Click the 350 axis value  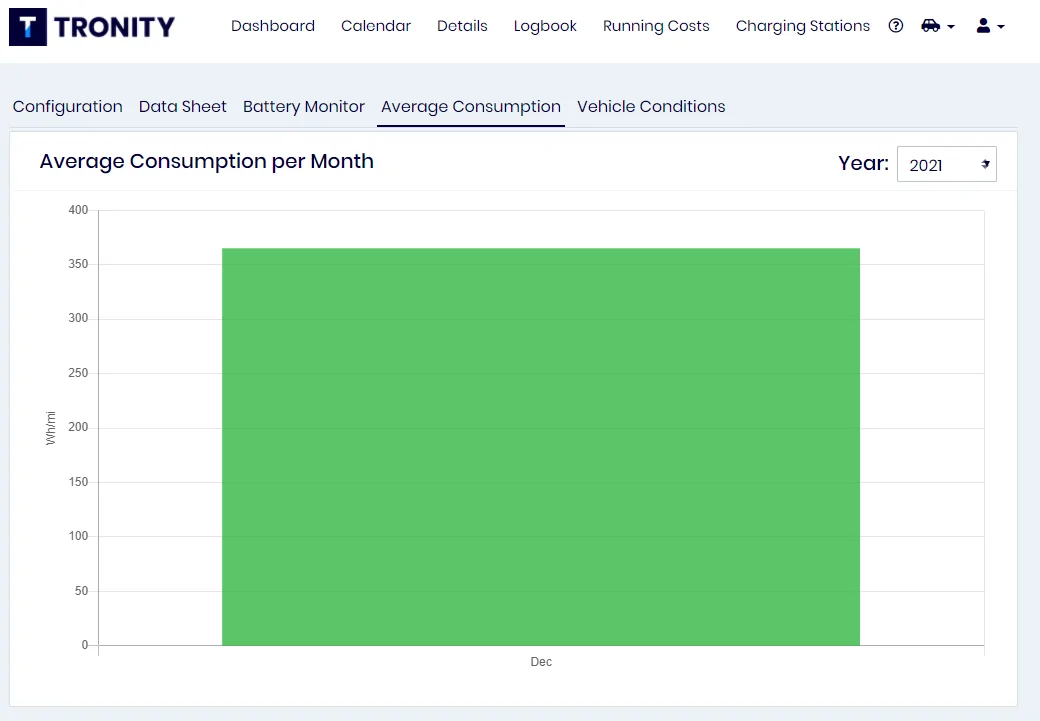[x=78, y=264]
